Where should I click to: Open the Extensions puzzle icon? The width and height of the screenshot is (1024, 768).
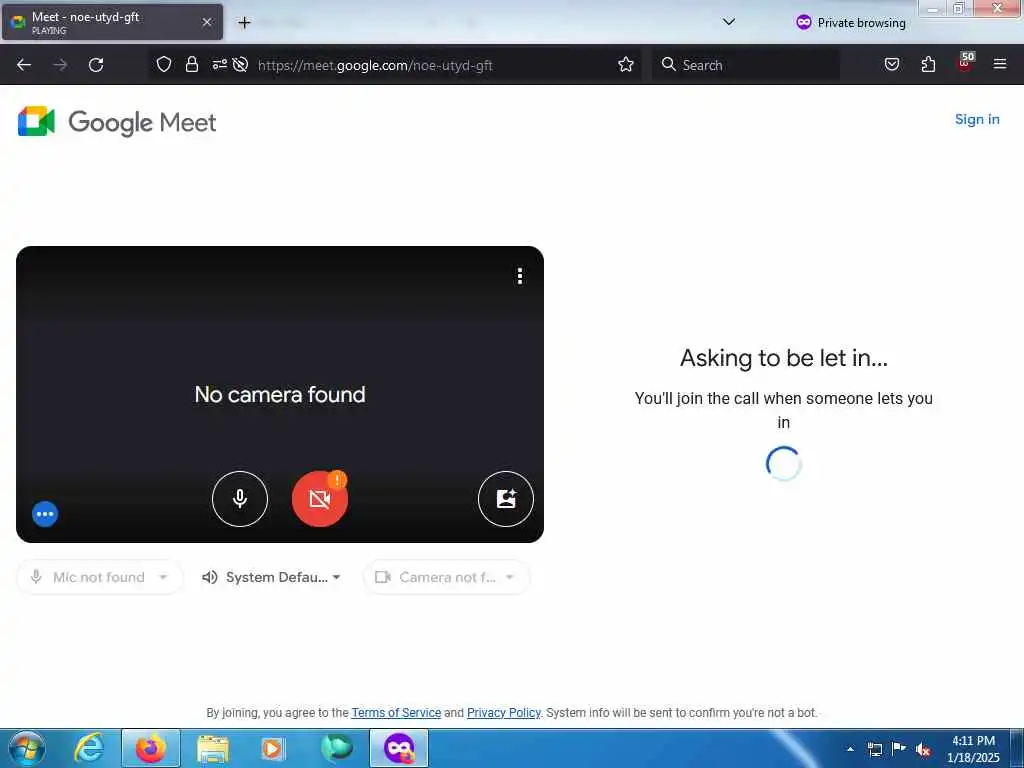point(928,65)
